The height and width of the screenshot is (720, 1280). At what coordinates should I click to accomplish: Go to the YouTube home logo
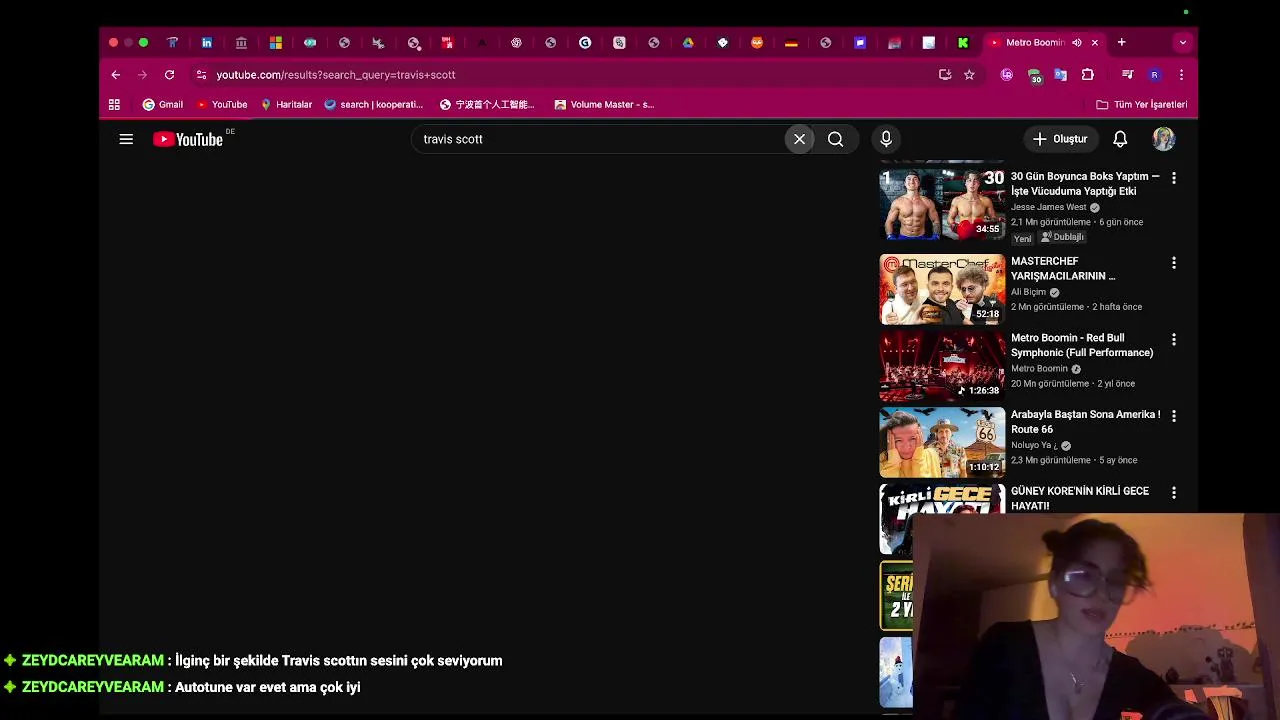point(188,139)
